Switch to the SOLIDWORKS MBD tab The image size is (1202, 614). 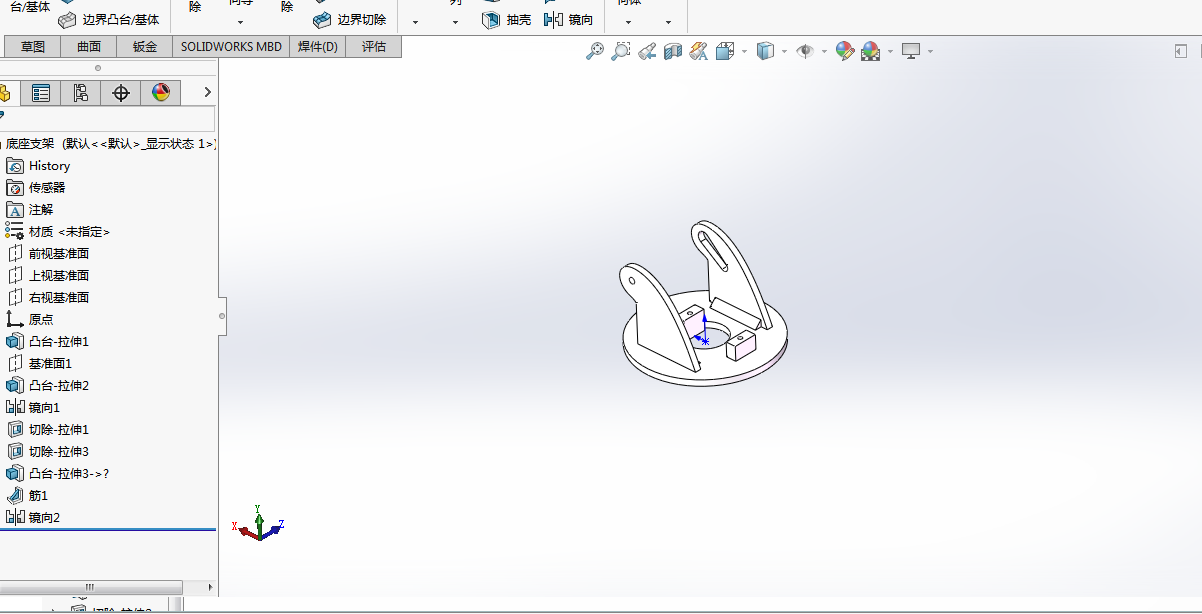coord(231,46)
